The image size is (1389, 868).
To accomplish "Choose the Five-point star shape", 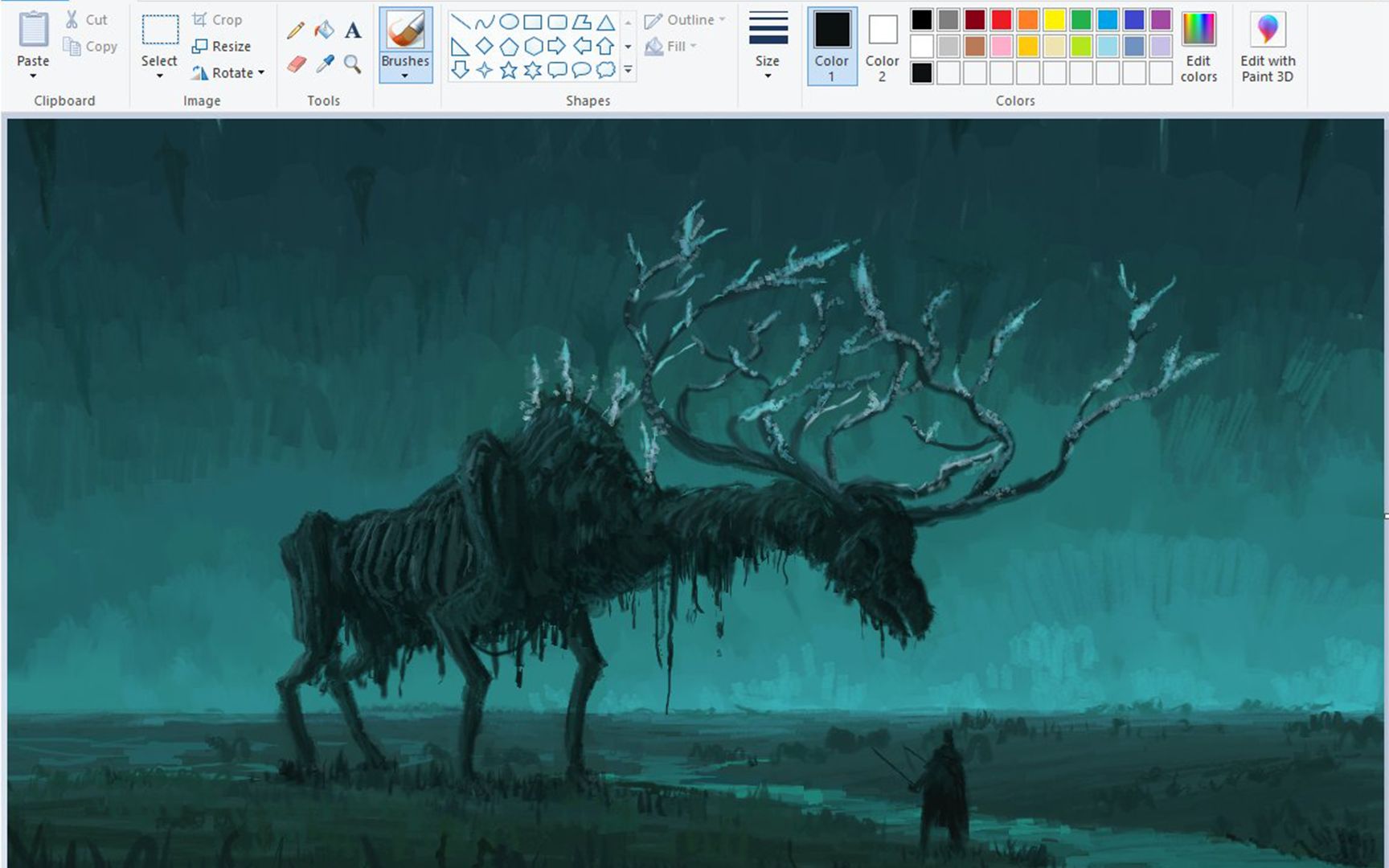I will (x=509, y=70).
